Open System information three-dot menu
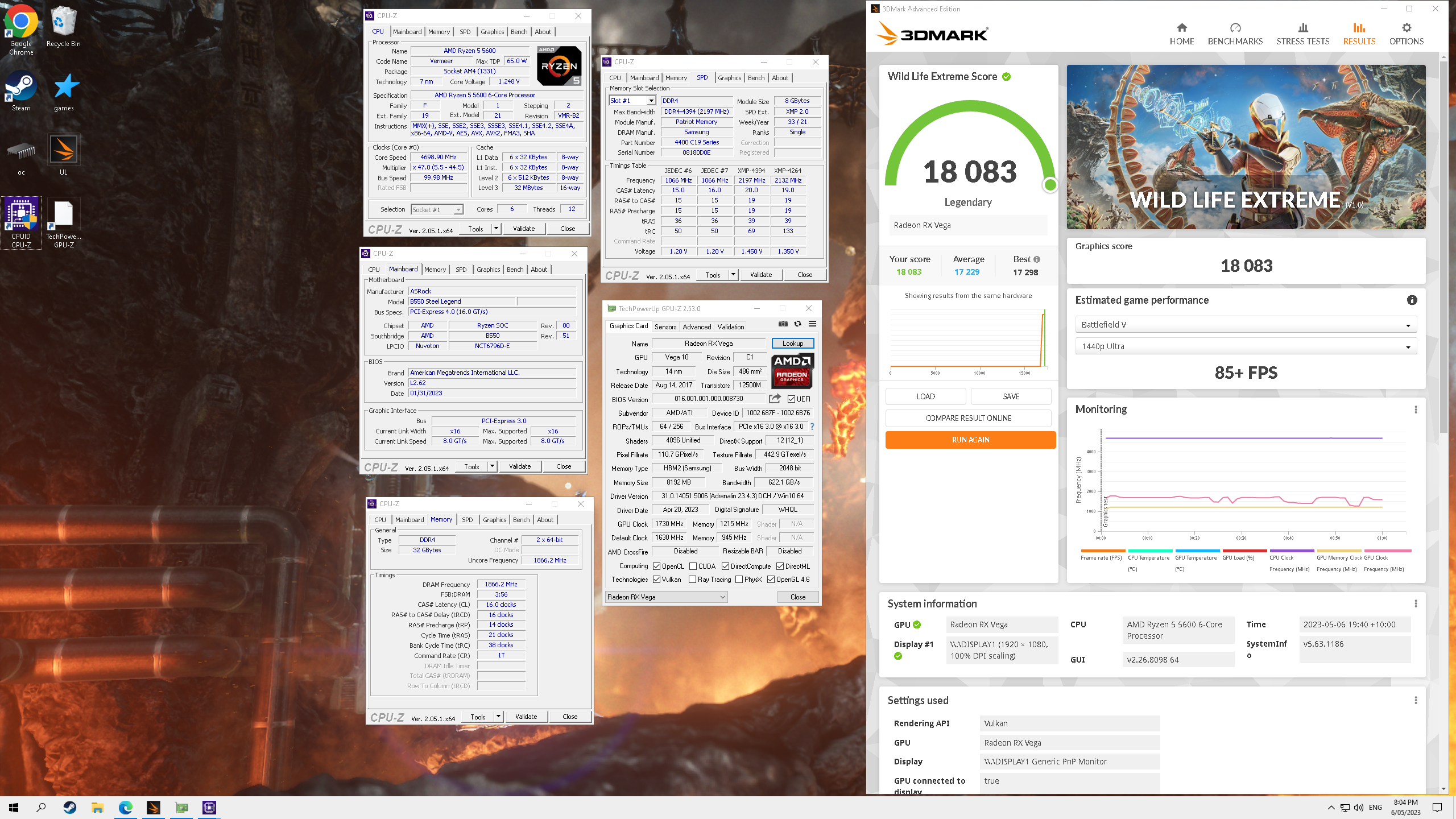The image size is (1456, 819). coord(1416,603)
